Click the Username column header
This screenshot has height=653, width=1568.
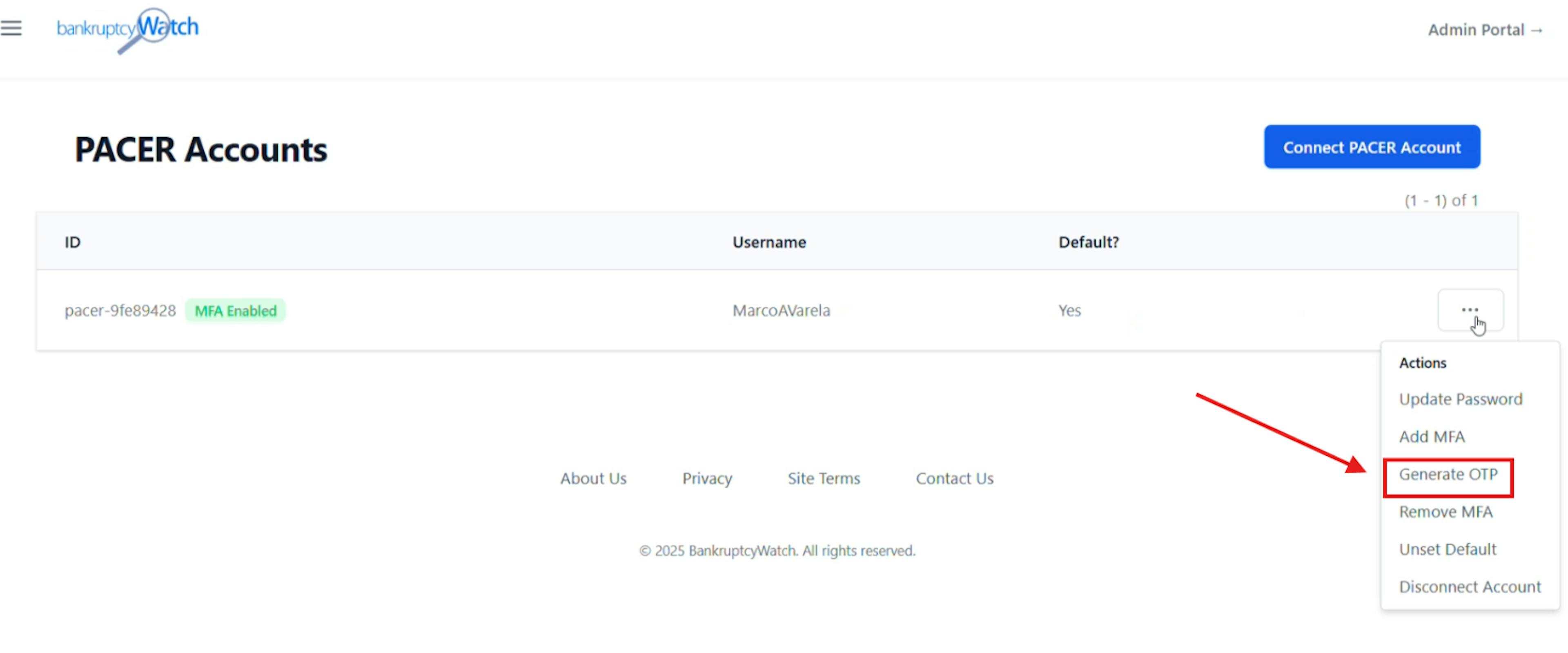(x=769, y=242)
